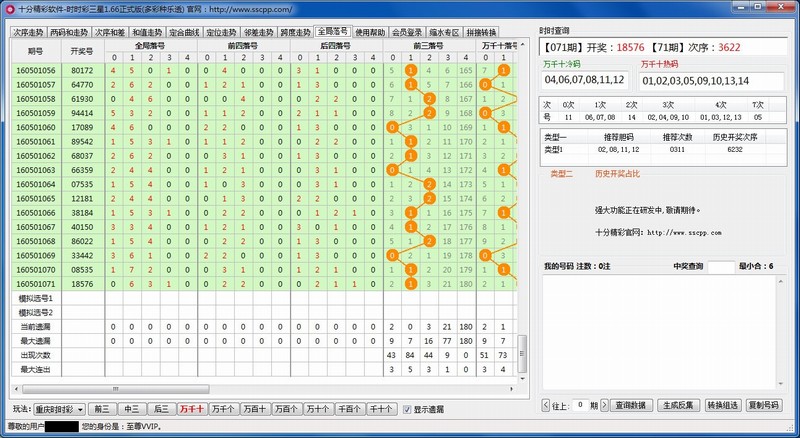
Task: Click the 万千个 button
Action: (x=223, y=409)
